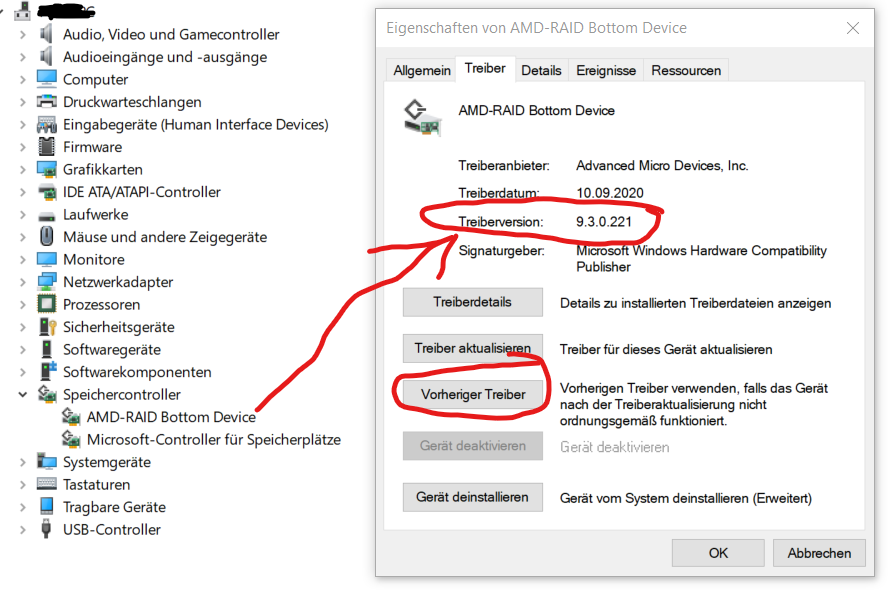This screenshot has height=612, width=895.
Task: Click the Firmware chip icon
Action: pos(46,147)
